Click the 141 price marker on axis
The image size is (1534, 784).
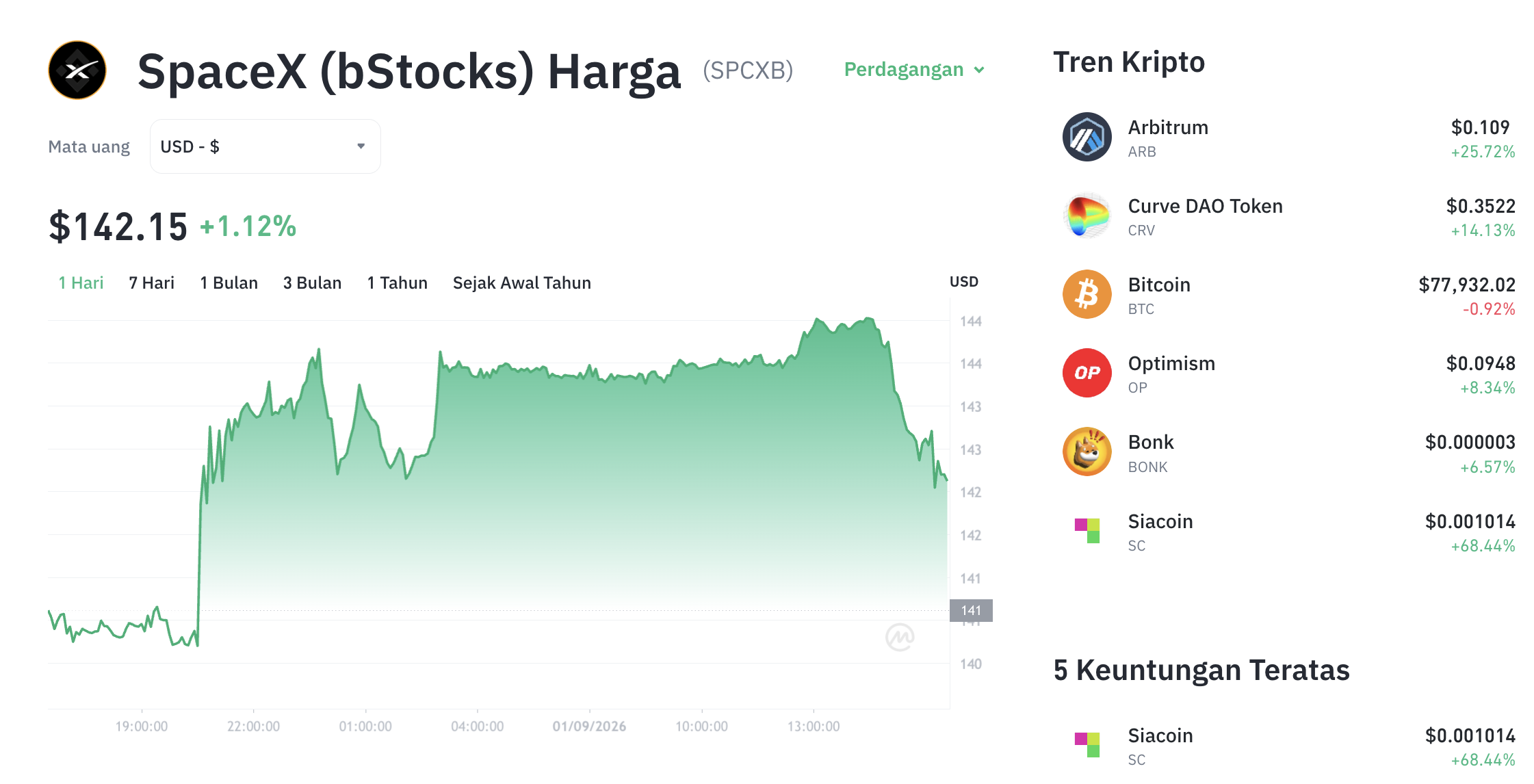click(971, 610)
